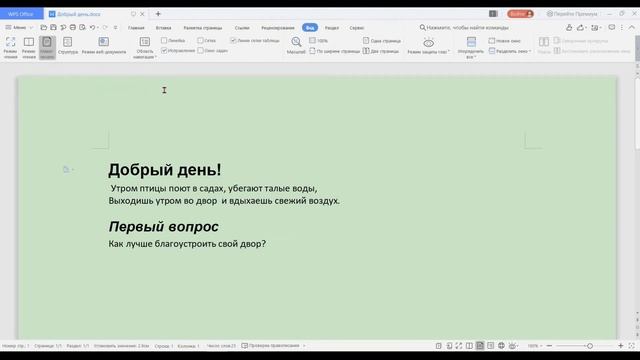Open the Область навигации dropdown
The width and height of the screenshot is (640, 360).
click(145, 47)
